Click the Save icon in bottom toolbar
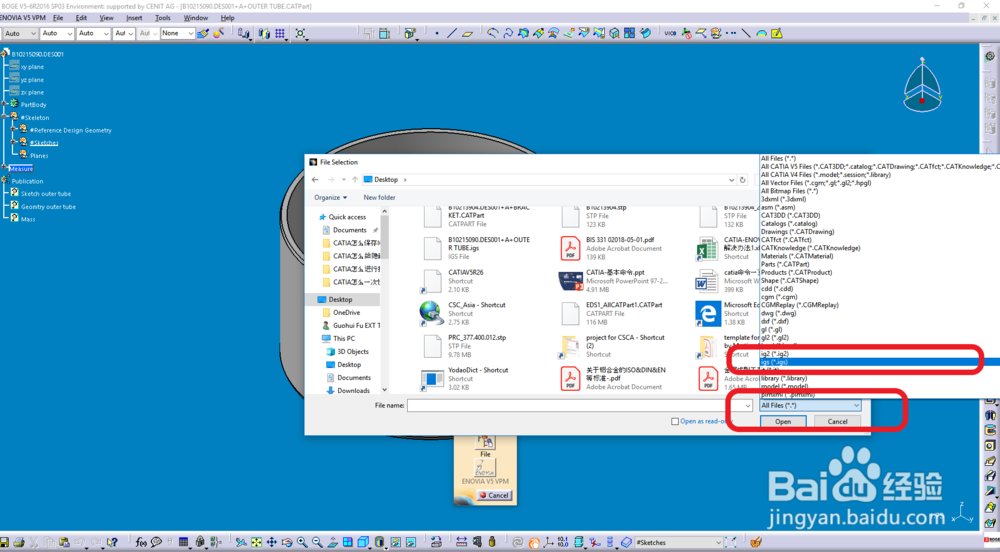This screenshot has height=552, width=1000. coord(5,542)
